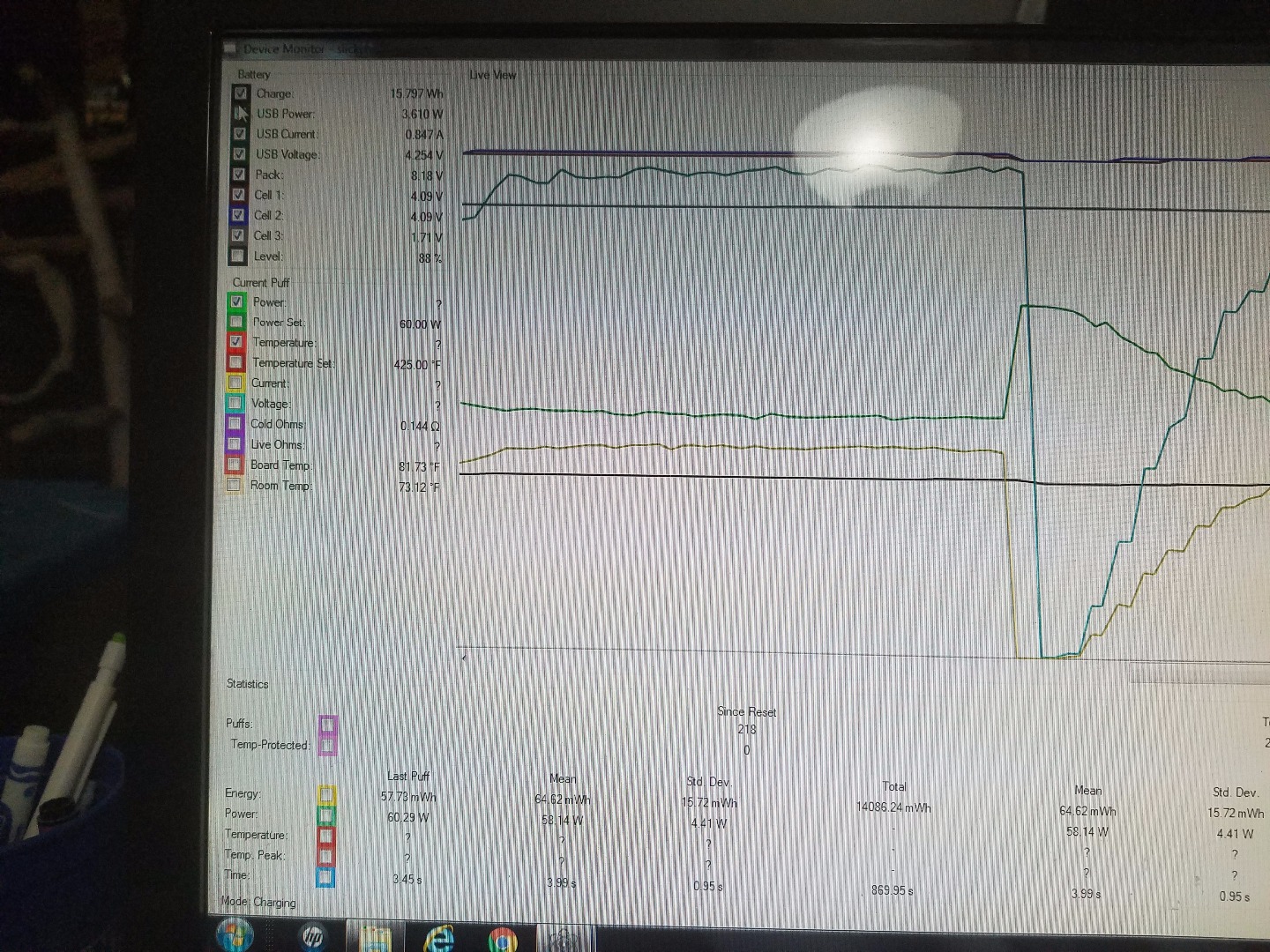
Task: Disable the Pack voltage checkbox
Action: (238, 175)
